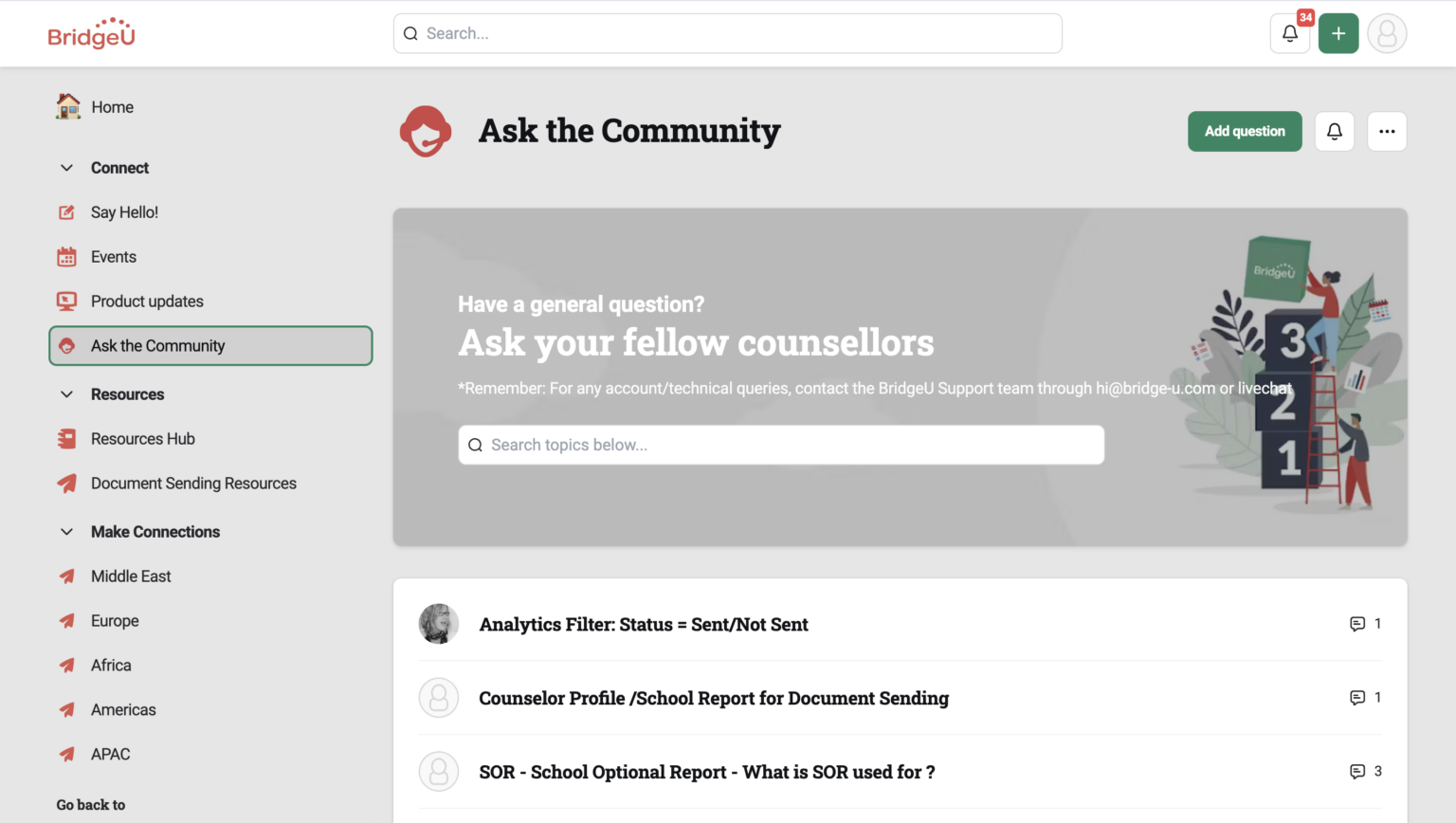
Task: Go to Events in sidebar
Action: [113, 257]
